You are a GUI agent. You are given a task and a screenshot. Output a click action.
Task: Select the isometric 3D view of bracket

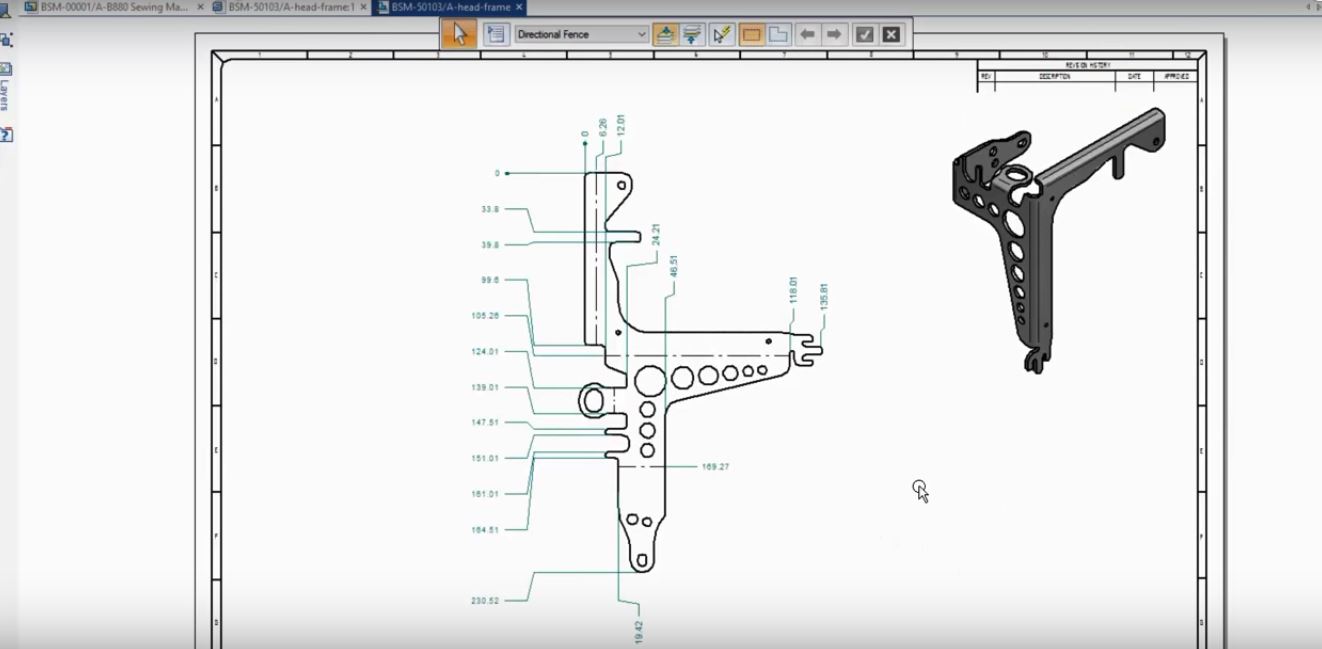1055,235
